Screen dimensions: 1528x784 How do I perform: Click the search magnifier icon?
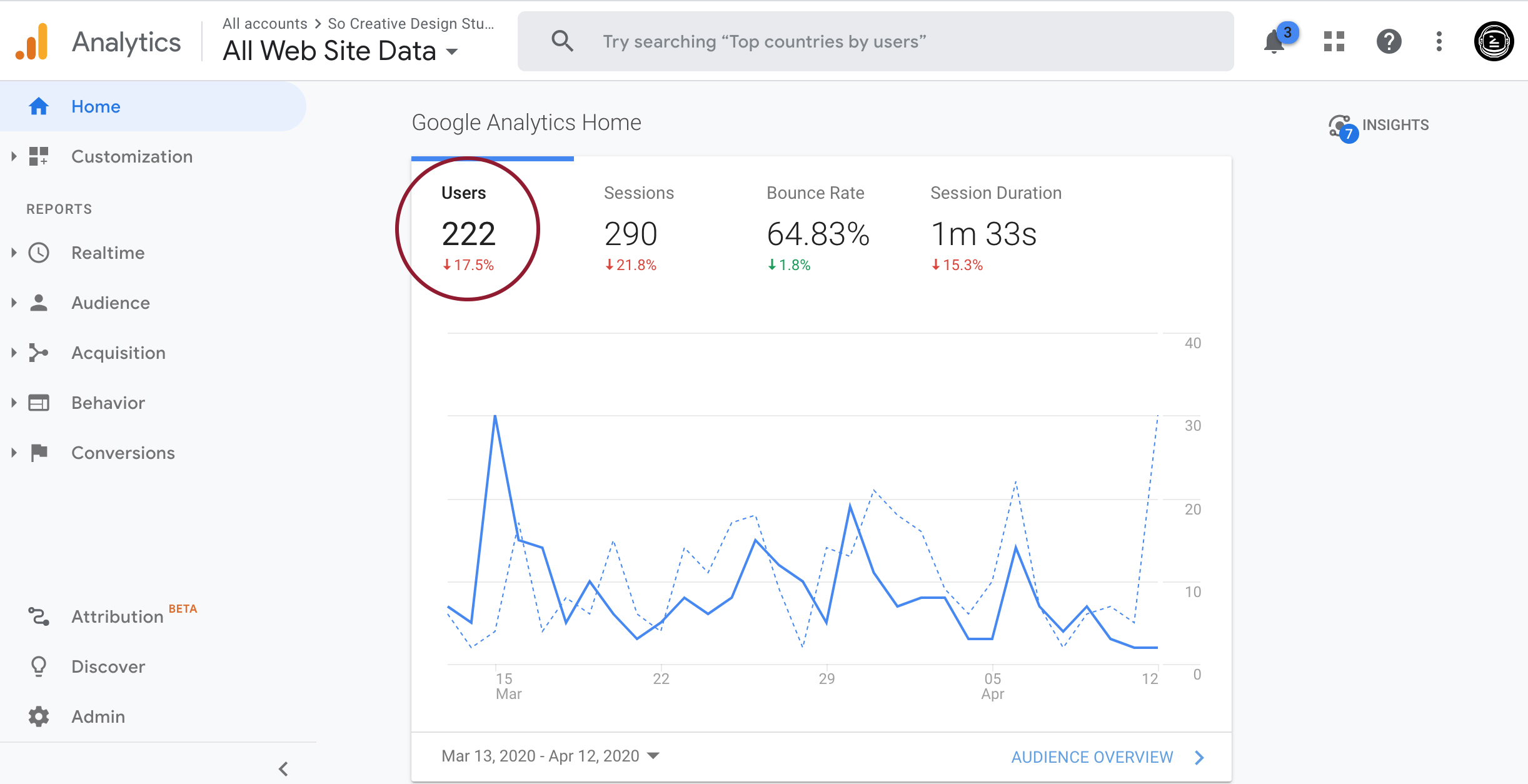coord(562,41)
